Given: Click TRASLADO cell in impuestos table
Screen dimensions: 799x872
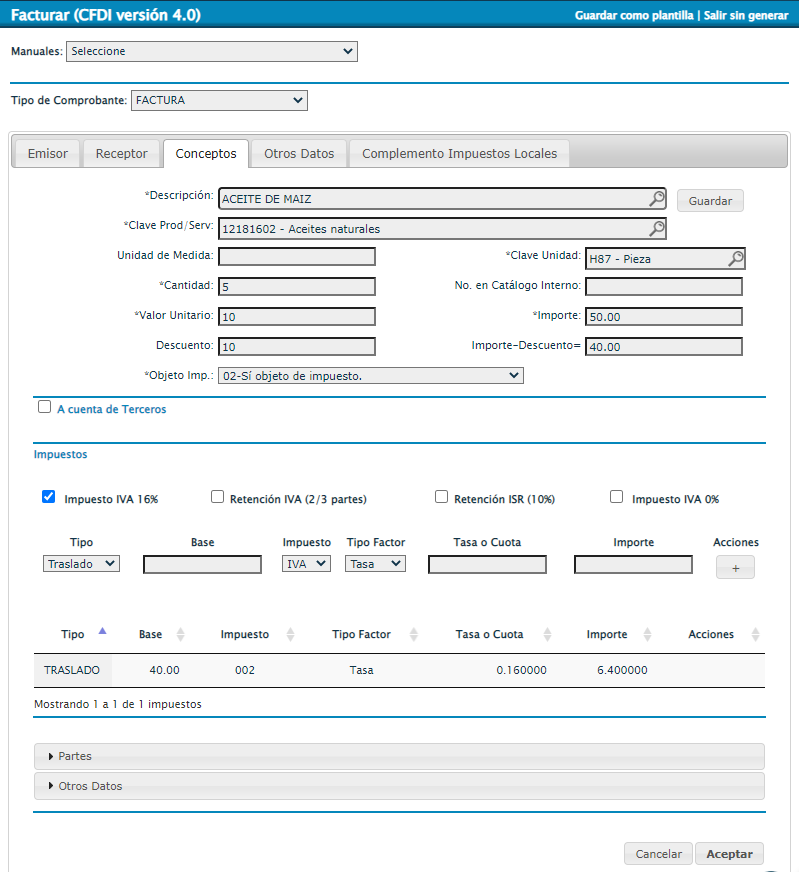Looking at the screenshot, I should (x=72, y=670).
